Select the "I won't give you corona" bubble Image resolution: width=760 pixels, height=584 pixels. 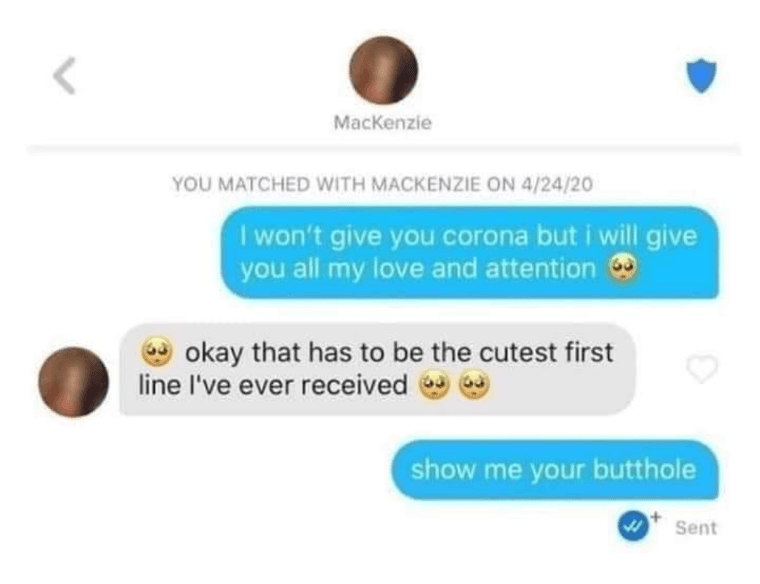pos(469,253)
